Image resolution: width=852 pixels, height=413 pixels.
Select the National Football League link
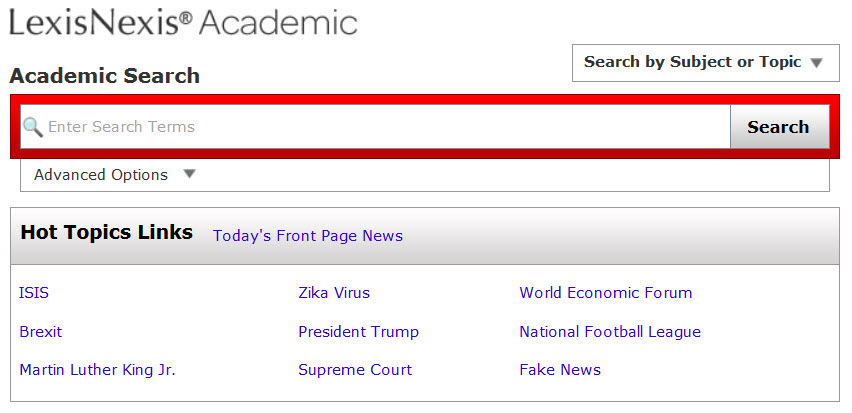(x=610, y=331)
